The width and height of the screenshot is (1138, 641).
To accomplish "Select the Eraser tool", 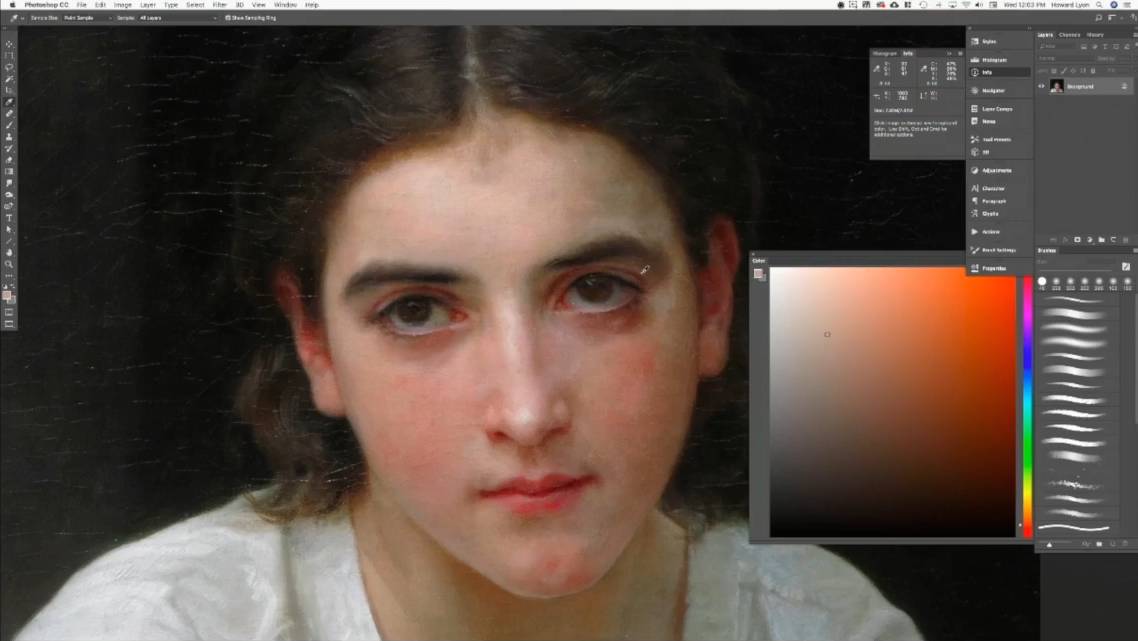I will [9, 160].
